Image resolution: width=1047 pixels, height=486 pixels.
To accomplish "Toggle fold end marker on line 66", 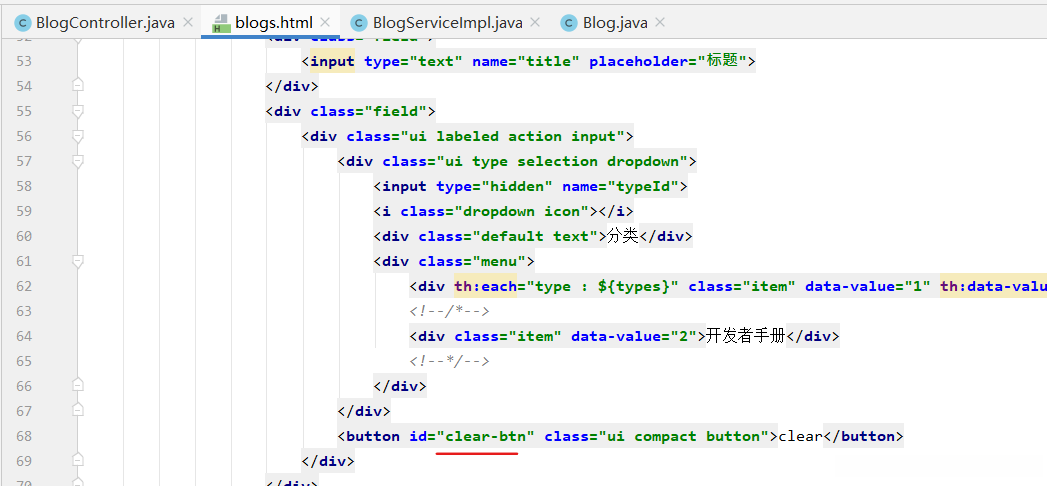I will (x=78, y=386).
